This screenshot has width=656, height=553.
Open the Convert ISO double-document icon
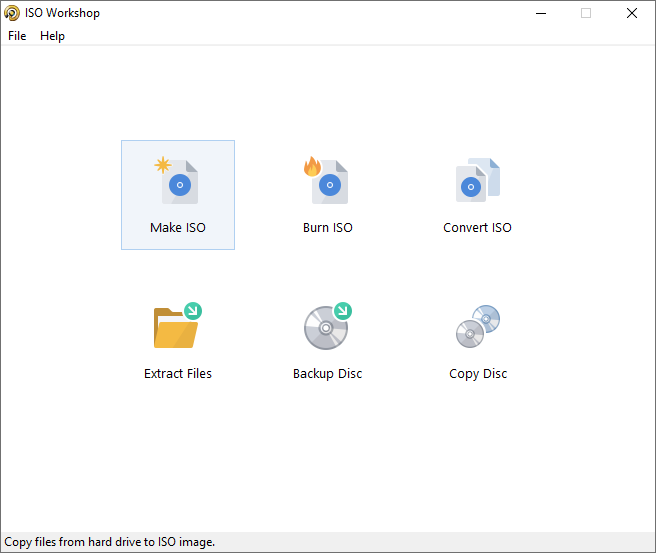pos(478,180)
